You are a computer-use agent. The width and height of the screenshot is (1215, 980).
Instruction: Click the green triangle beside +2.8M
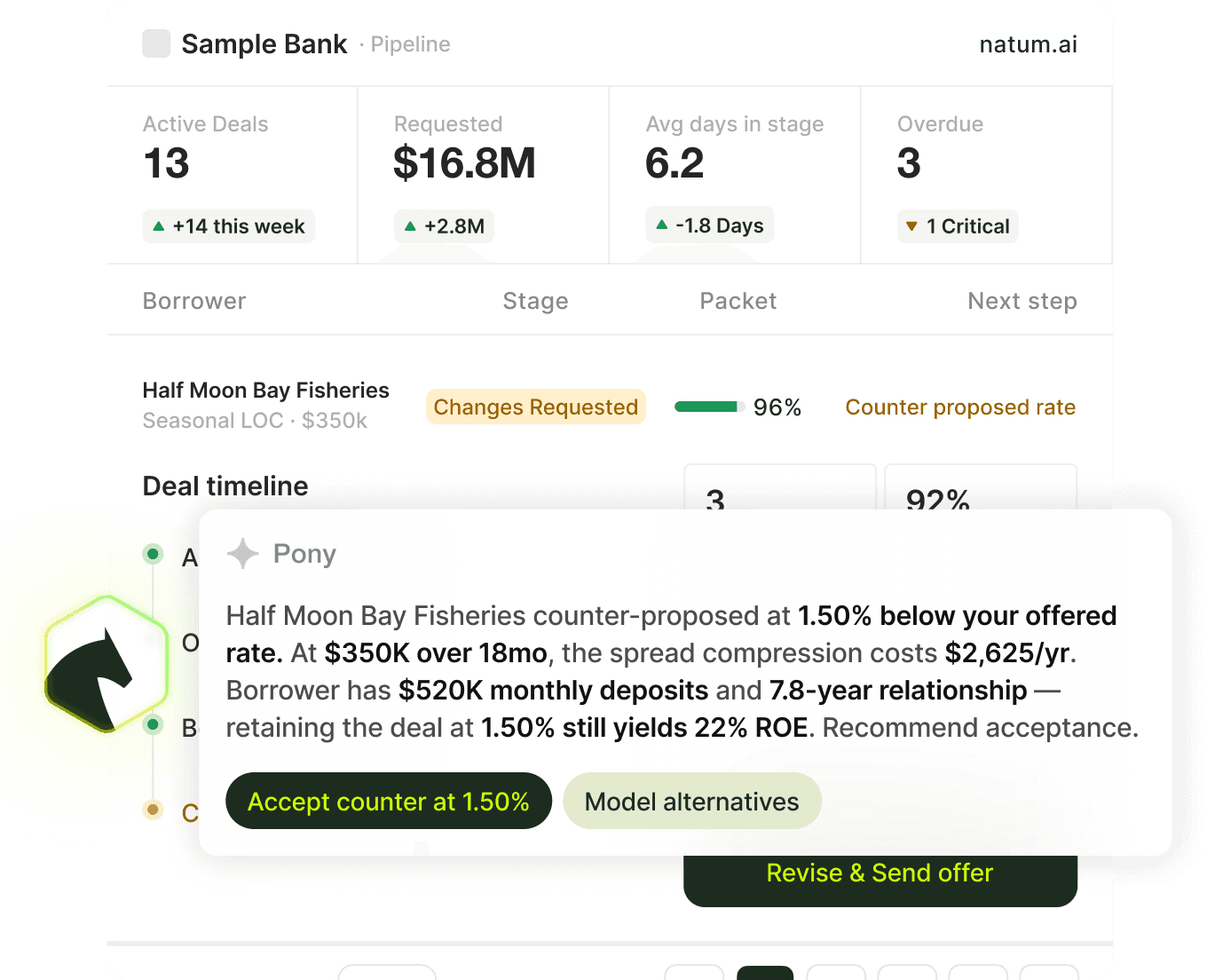[410, 226]
